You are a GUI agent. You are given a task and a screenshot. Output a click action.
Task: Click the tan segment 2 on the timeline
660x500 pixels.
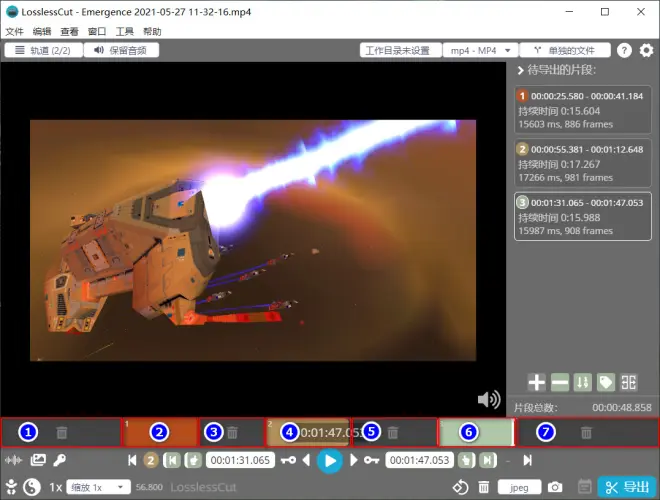point(308,432)
